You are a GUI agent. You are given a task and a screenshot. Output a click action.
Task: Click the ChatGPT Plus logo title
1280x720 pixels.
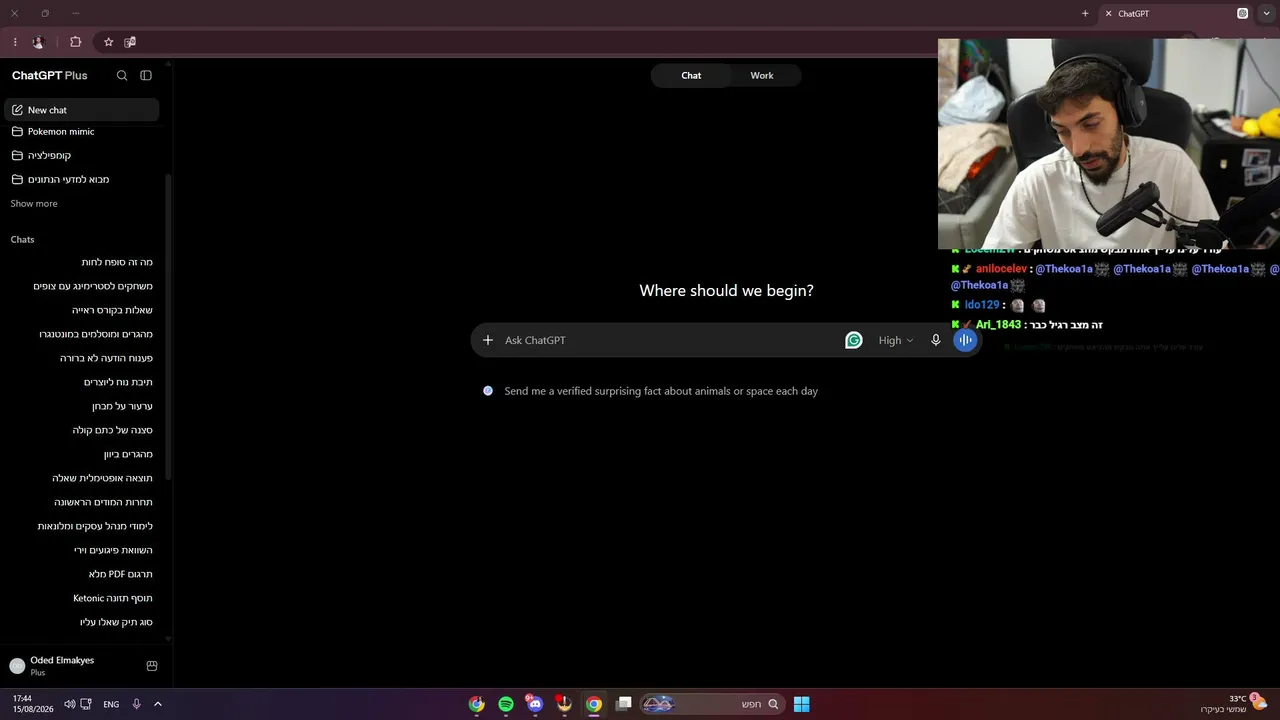coord(50,75)
